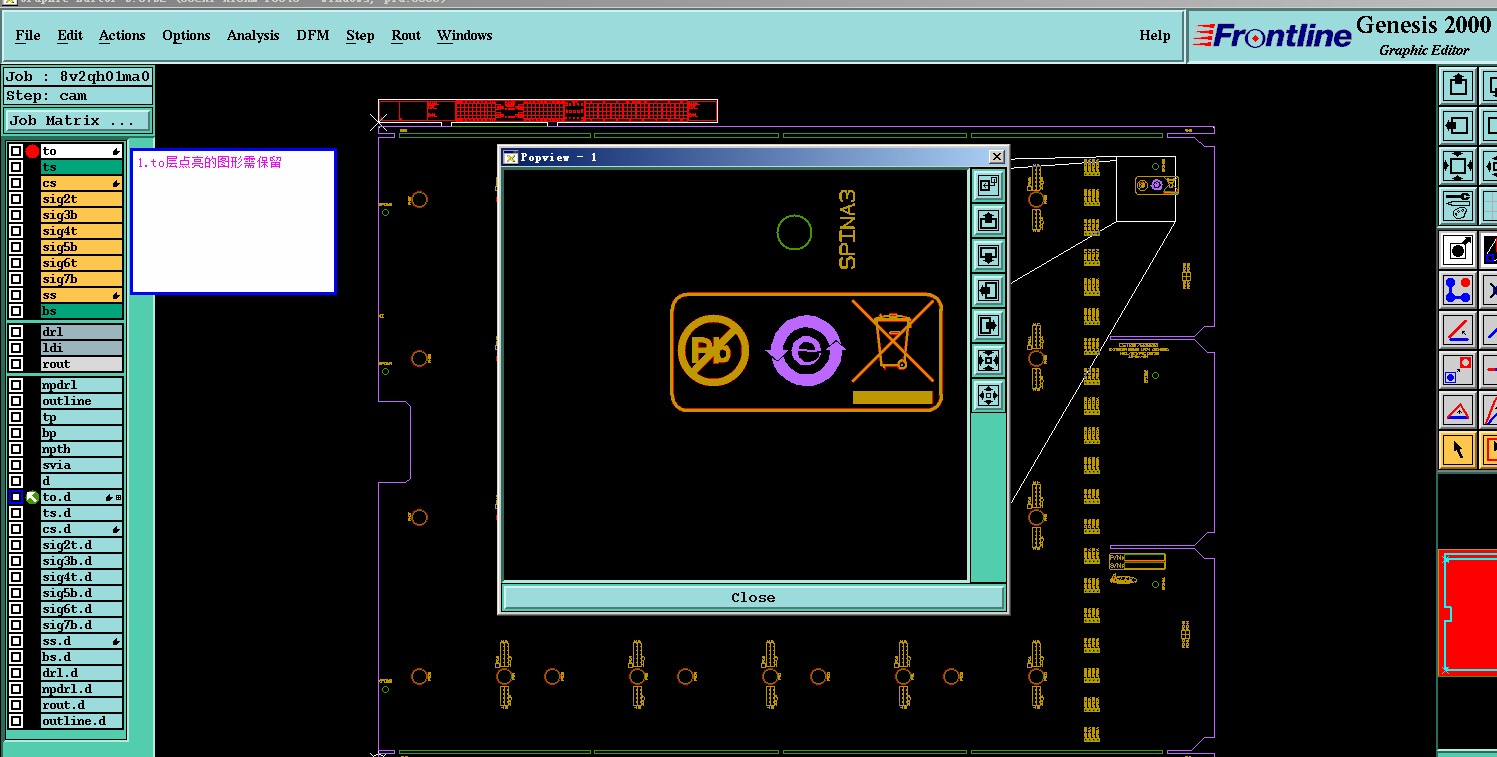Viewport: 1497px width, 757px height.
Task: Click the Popview window title icon
Action: point(510,157)
